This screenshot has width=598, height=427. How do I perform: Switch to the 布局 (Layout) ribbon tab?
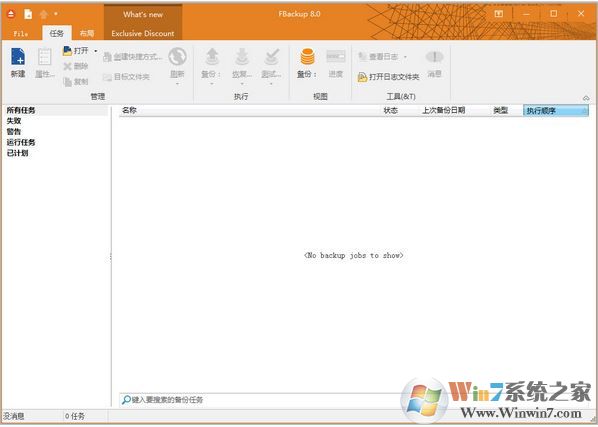pos(87,33)
